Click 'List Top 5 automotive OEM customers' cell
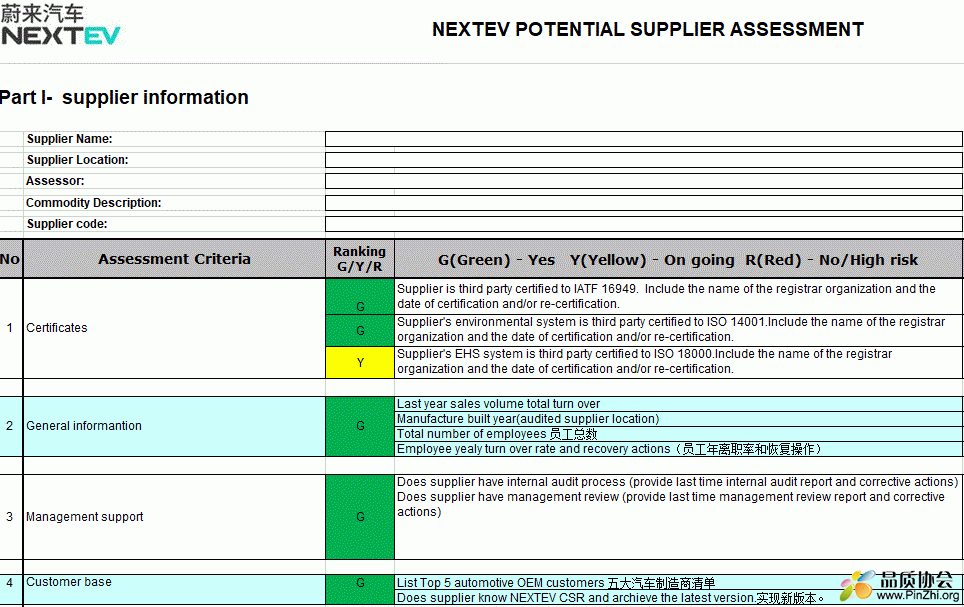 tap(679, 582)
